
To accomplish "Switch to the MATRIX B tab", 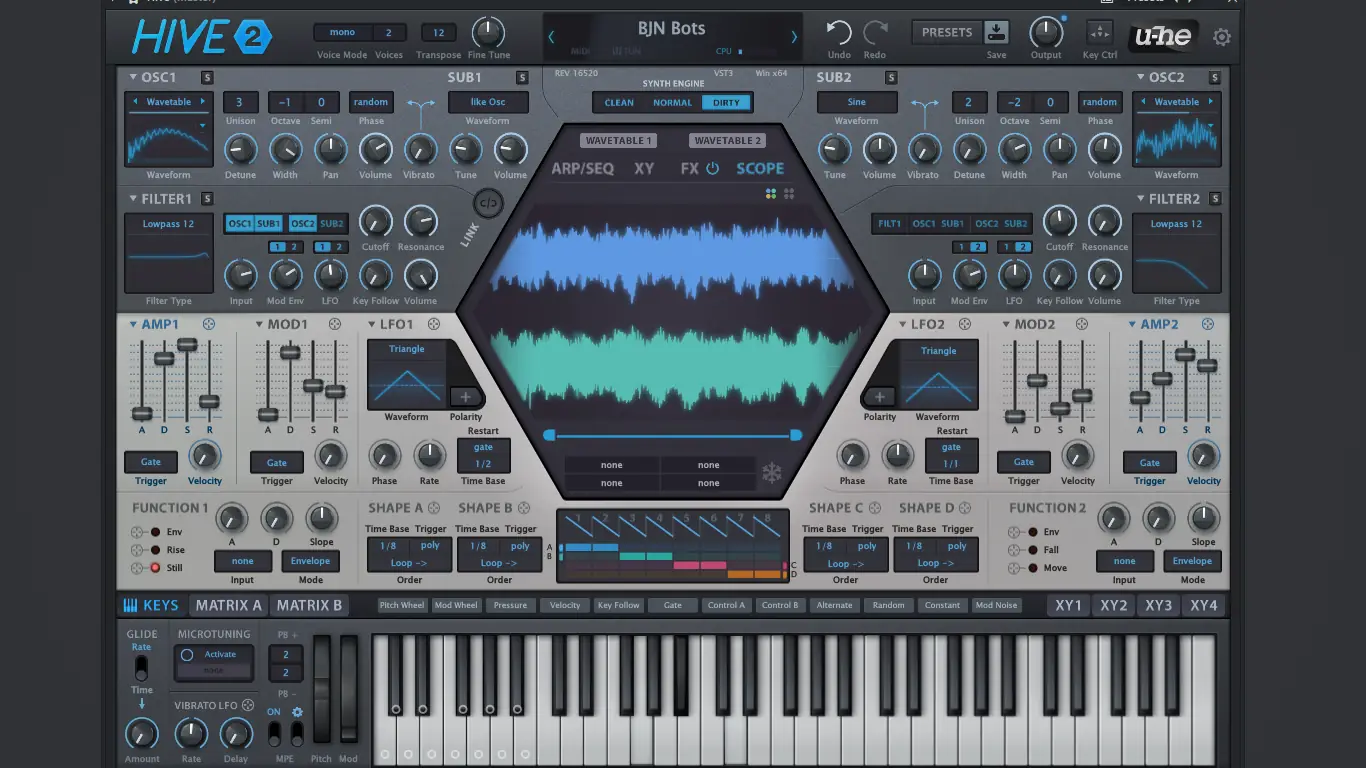I will [309, 605].
